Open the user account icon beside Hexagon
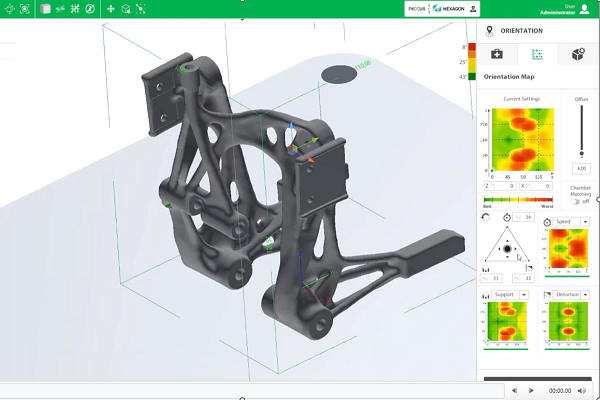Image resolution: width=600 pixels, height=400 pixels. click(x=473, y=9)
